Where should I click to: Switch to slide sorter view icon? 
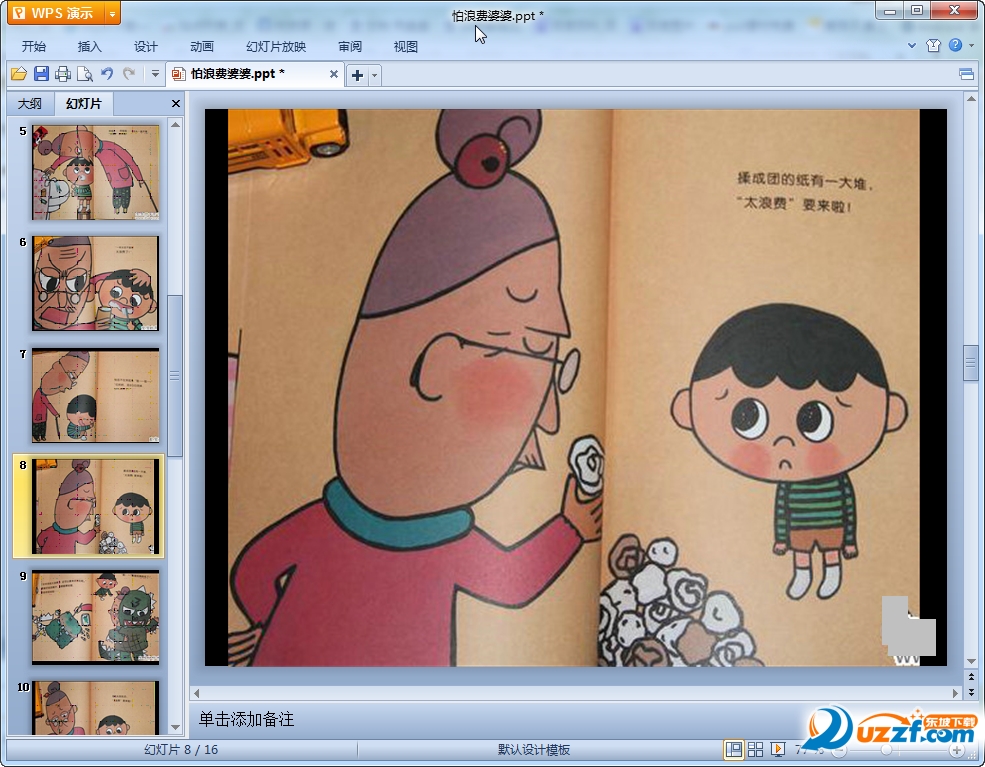[x=756, y=749]
